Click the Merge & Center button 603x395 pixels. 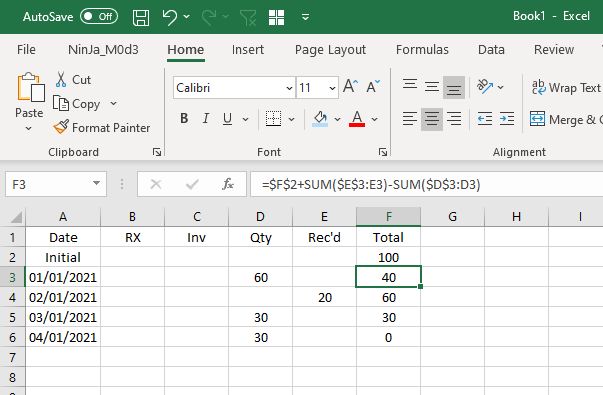[565, 119]
